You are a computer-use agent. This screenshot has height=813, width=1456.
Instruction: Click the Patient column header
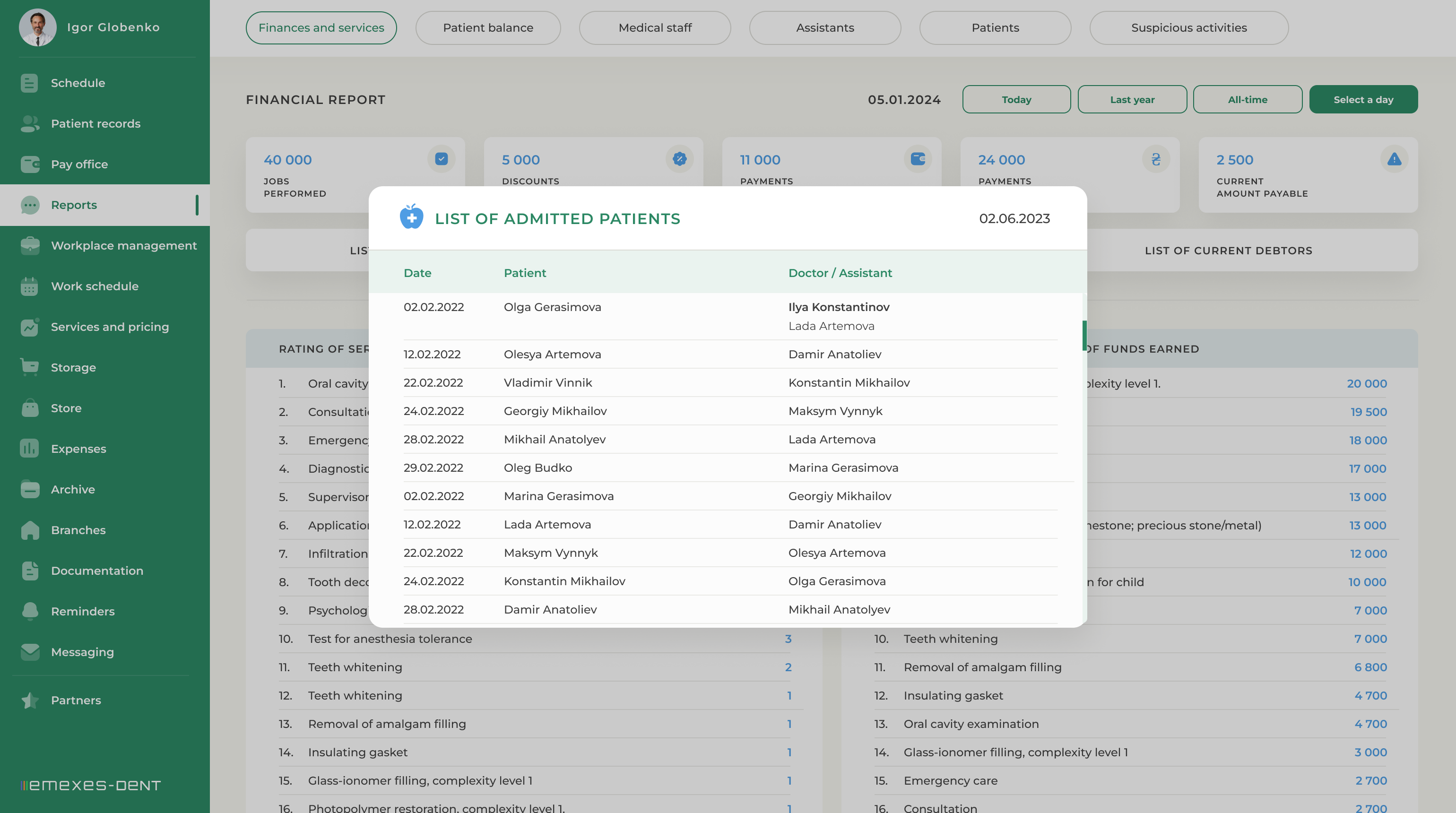click(525, 273)
